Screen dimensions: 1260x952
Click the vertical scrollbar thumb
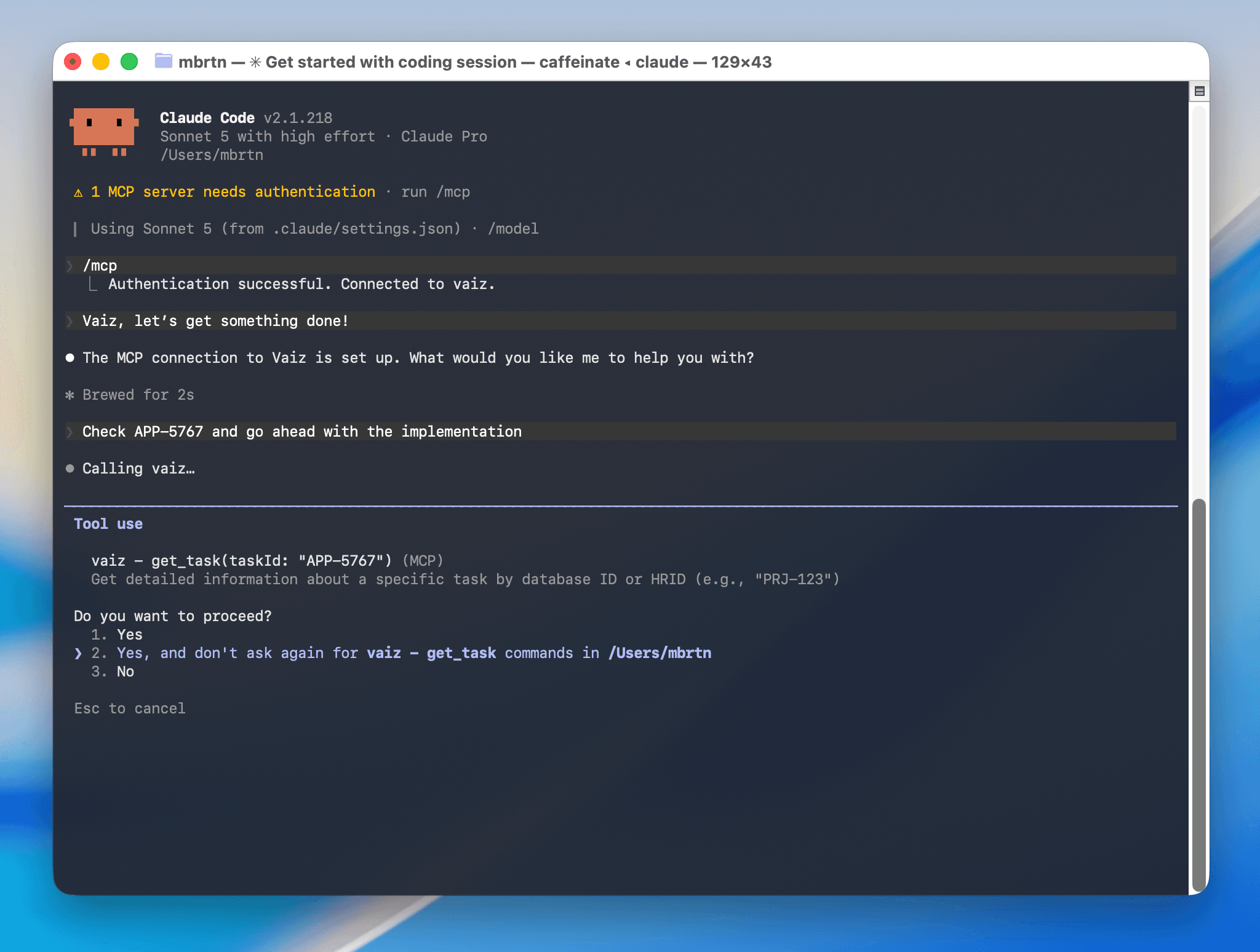point(1198,695)
